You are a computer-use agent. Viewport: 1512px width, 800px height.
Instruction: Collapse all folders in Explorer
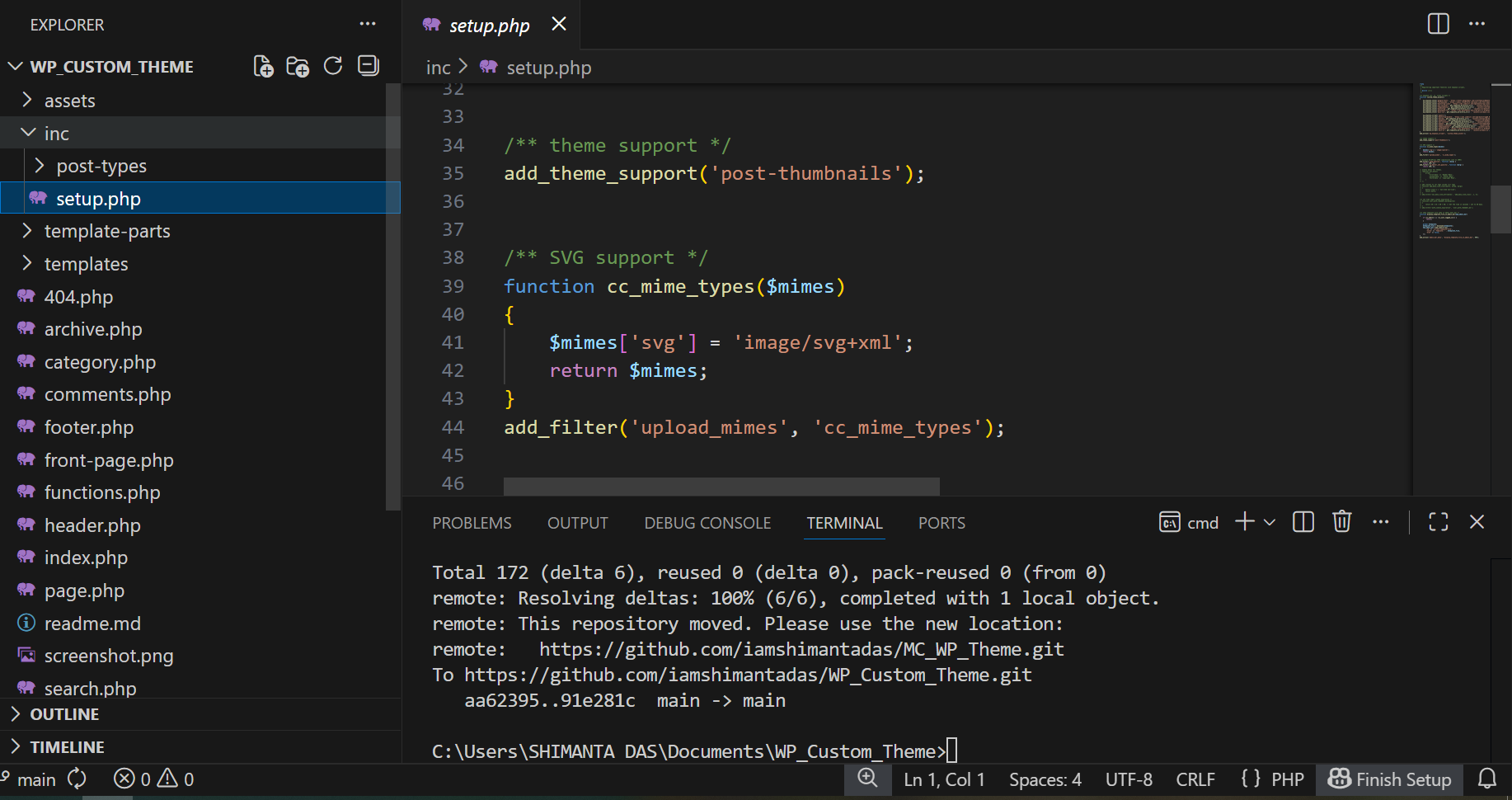point(369,66)
